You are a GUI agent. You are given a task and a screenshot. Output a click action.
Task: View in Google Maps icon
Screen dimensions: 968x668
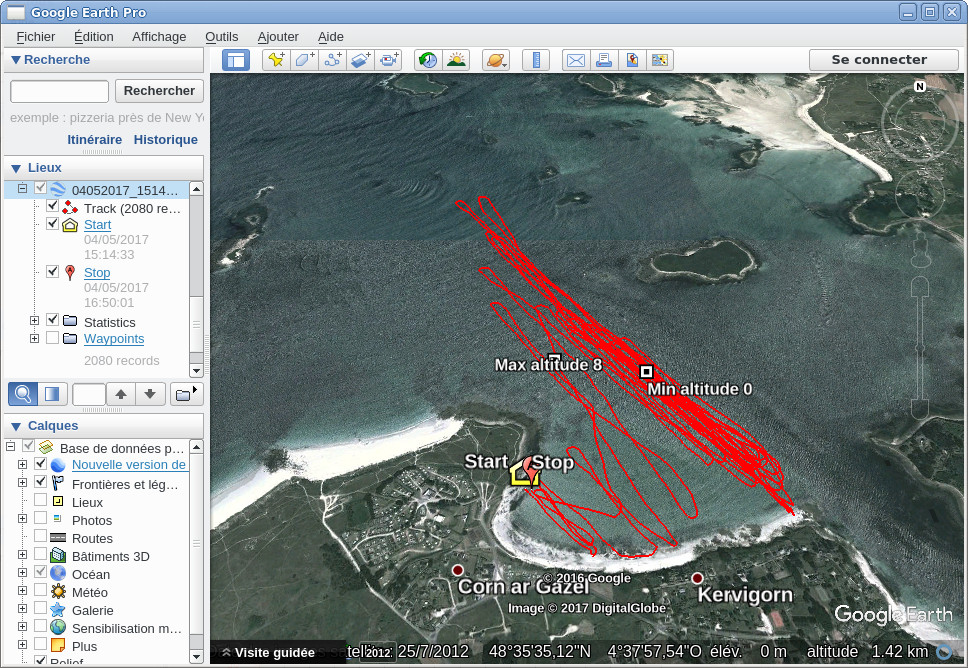660,60
